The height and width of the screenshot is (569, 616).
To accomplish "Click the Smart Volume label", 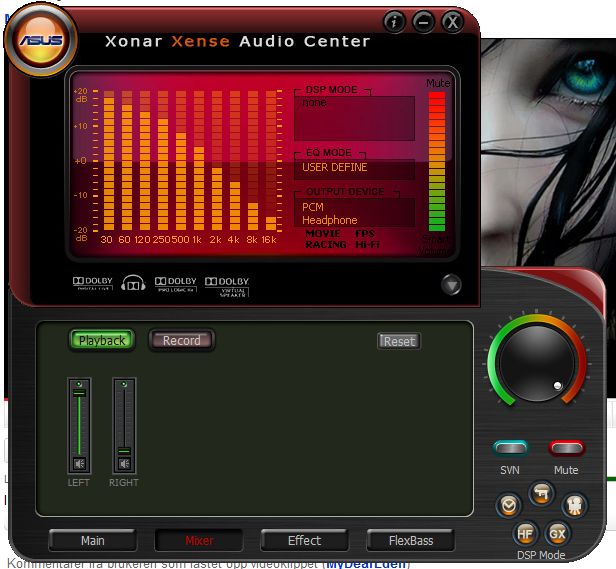I will (435, 245).
